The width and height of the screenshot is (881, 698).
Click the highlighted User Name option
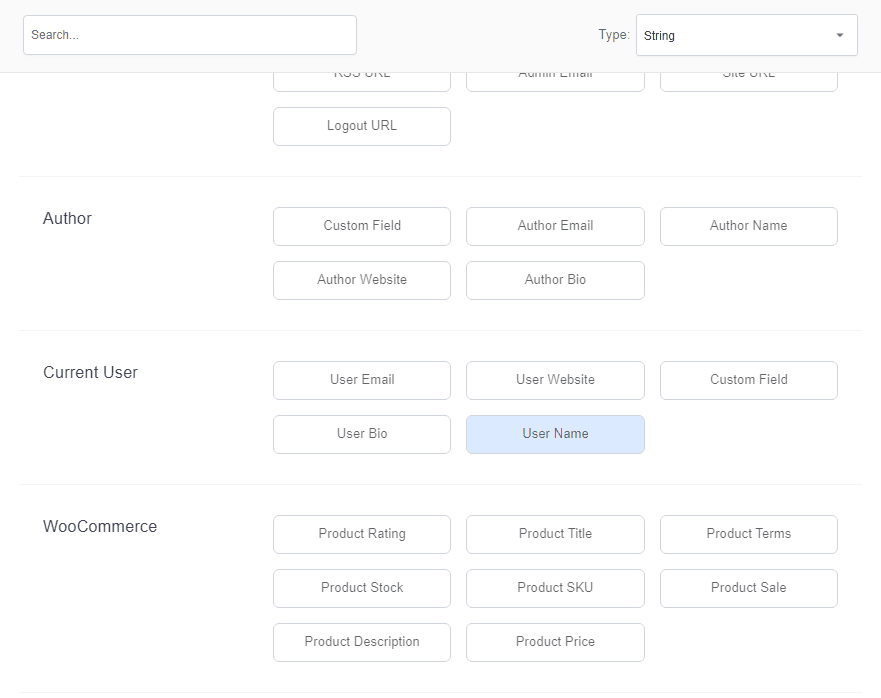pyautogui.click(x=555, y=434)
